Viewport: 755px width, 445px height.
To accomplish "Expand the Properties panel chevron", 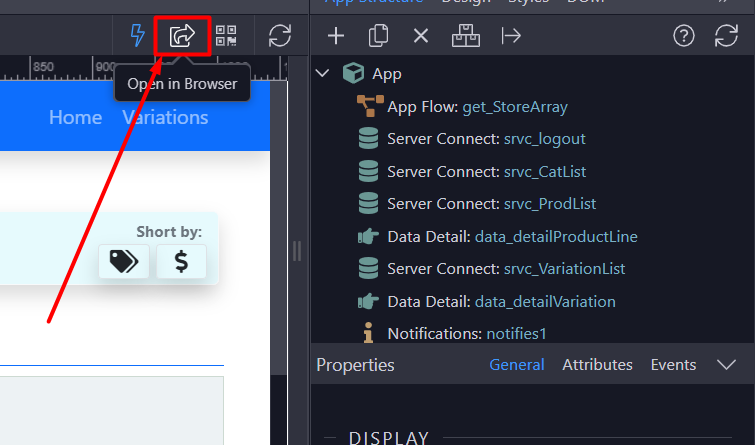I will tap(726, 365).
